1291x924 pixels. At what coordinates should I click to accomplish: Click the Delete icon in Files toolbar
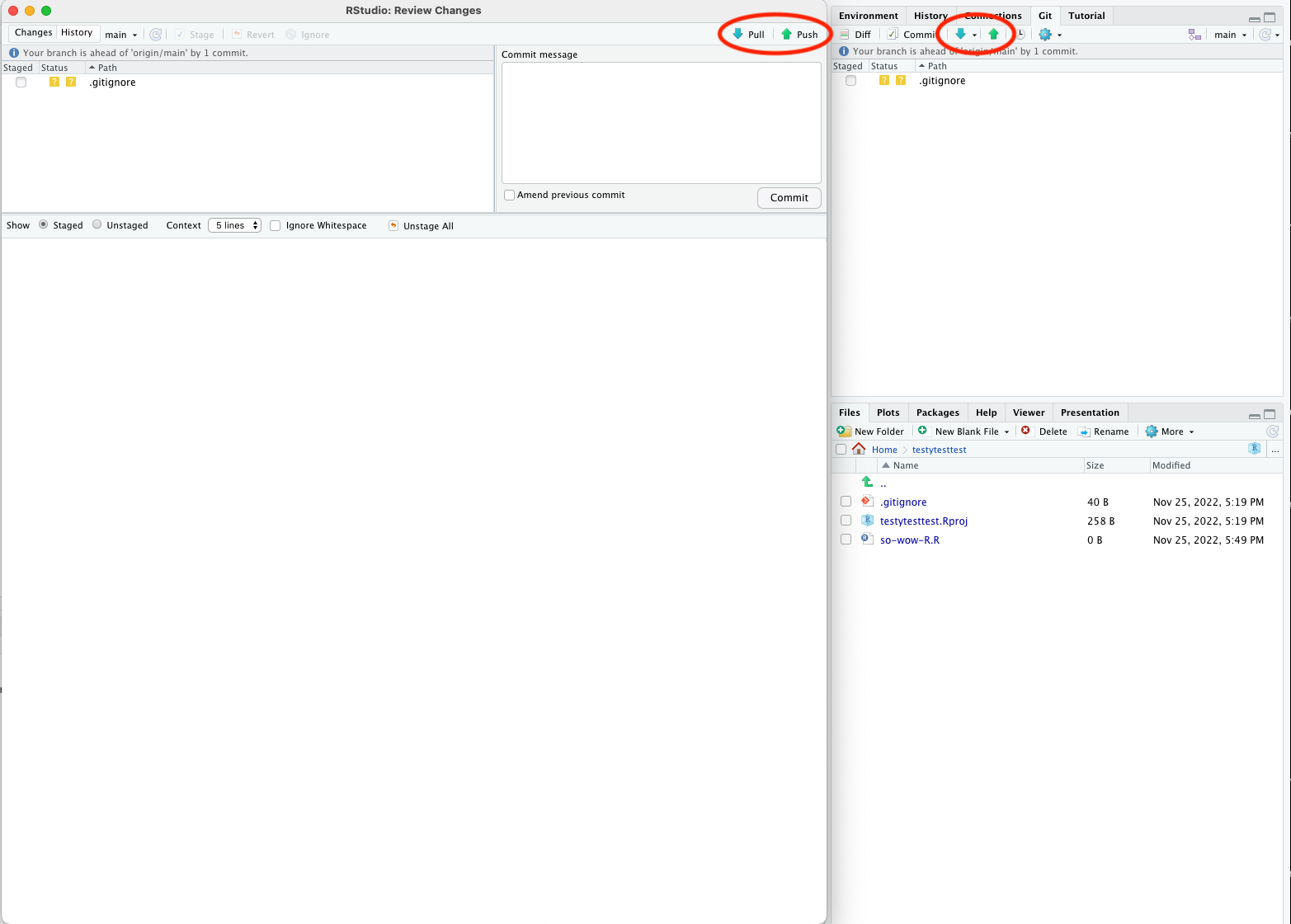coord(1025,431)
